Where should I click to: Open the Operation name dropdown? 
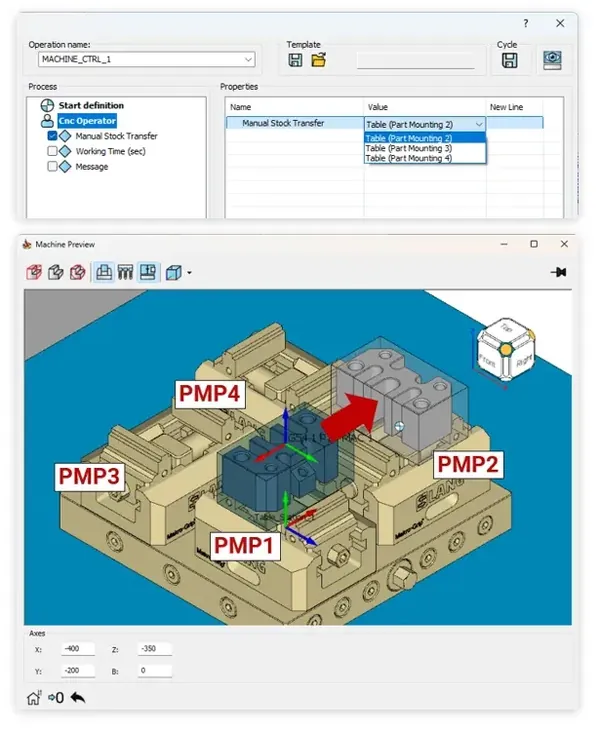click(248, 60)
